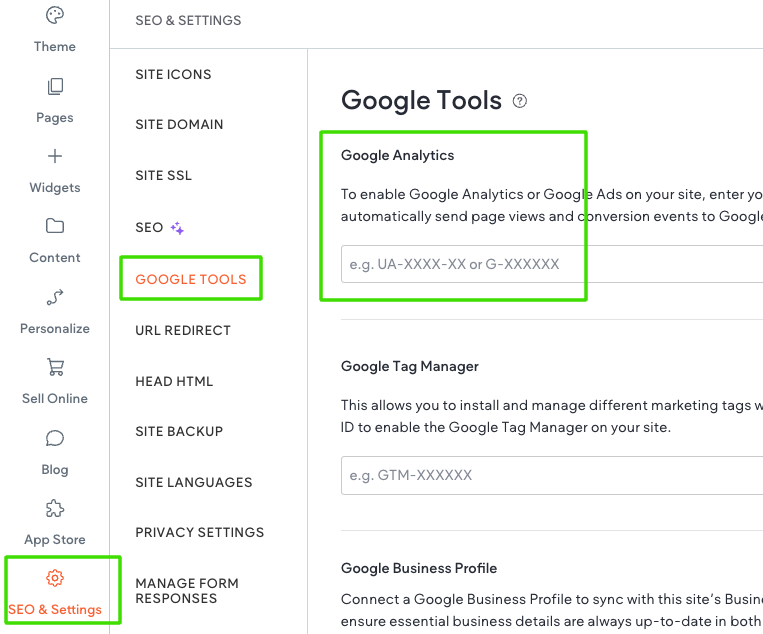Click the Google Analytics ID field
The image size is (763, 634).
(x=552, y=264)
